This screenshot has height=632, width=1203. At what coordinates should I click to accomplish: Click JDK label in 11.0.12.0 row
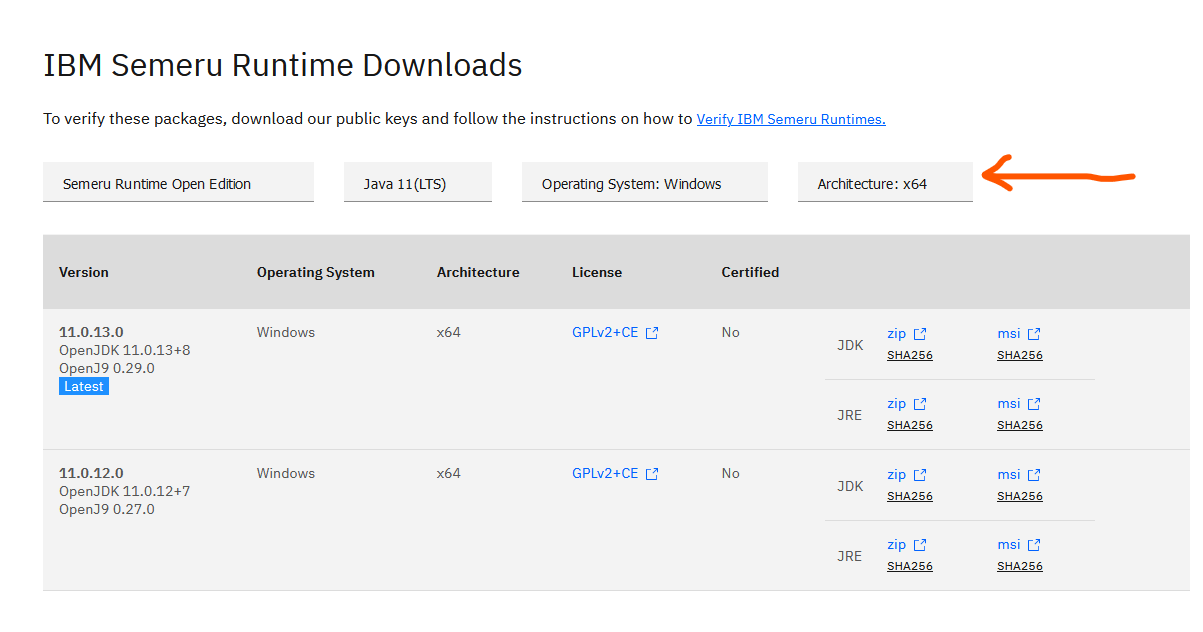coord(850,486)
